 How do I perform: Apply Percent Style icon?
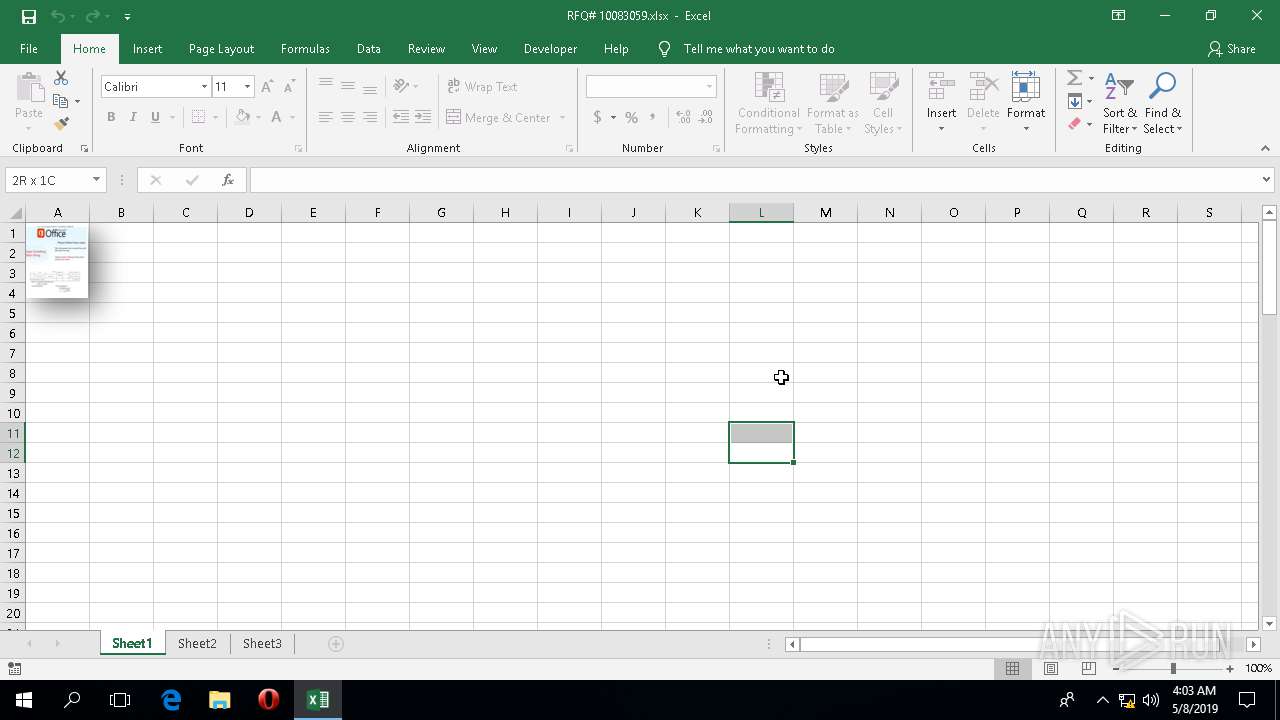pos(631,117)
